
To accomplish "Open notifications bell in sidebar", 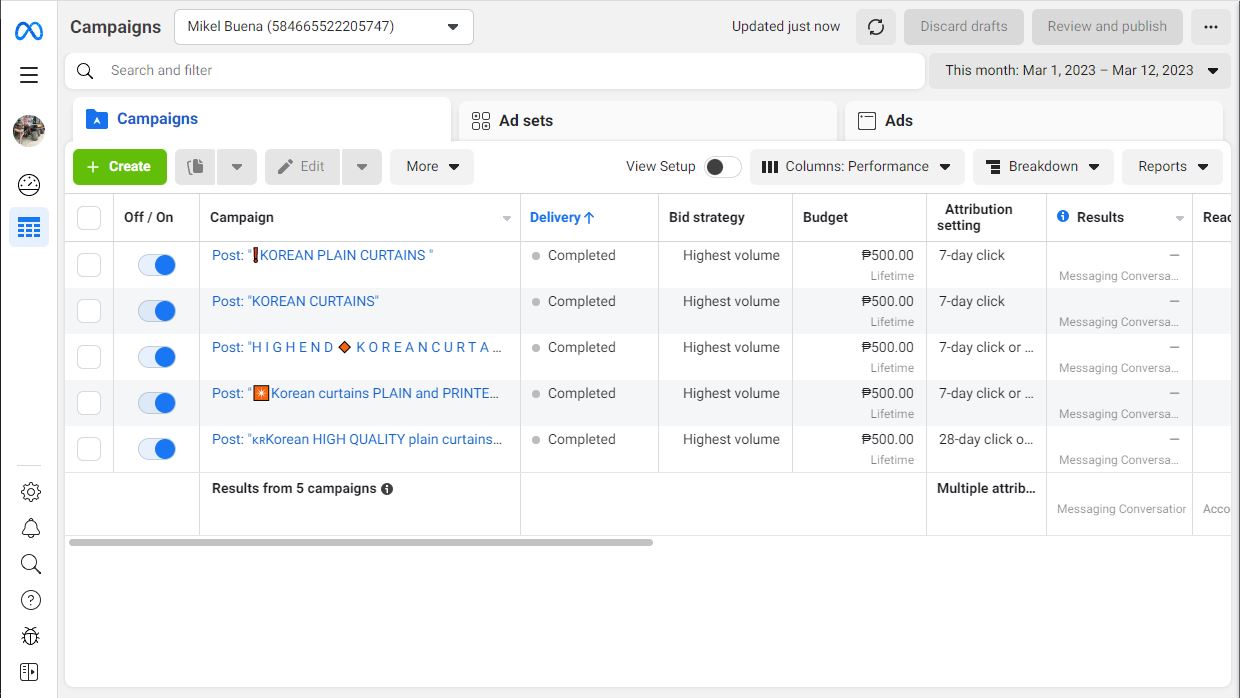I will tap(30, 528).
